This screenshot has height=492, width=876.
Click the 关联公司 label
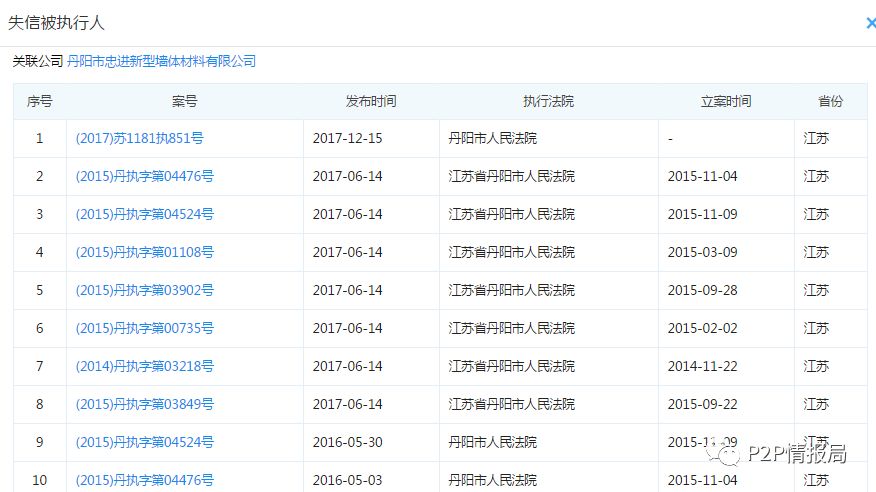[37, 61]
